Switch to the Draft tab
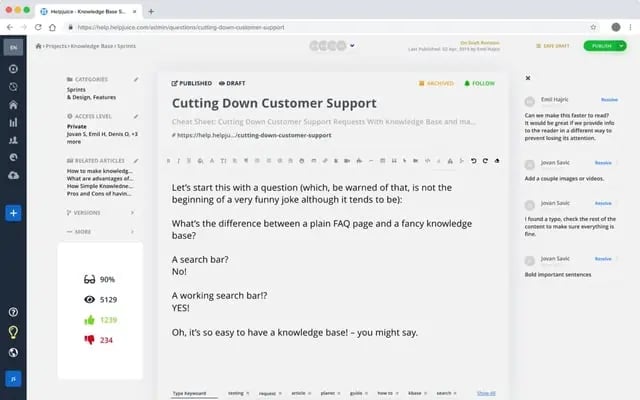Viewport: 640px width, 400px height. coord(232,84)
